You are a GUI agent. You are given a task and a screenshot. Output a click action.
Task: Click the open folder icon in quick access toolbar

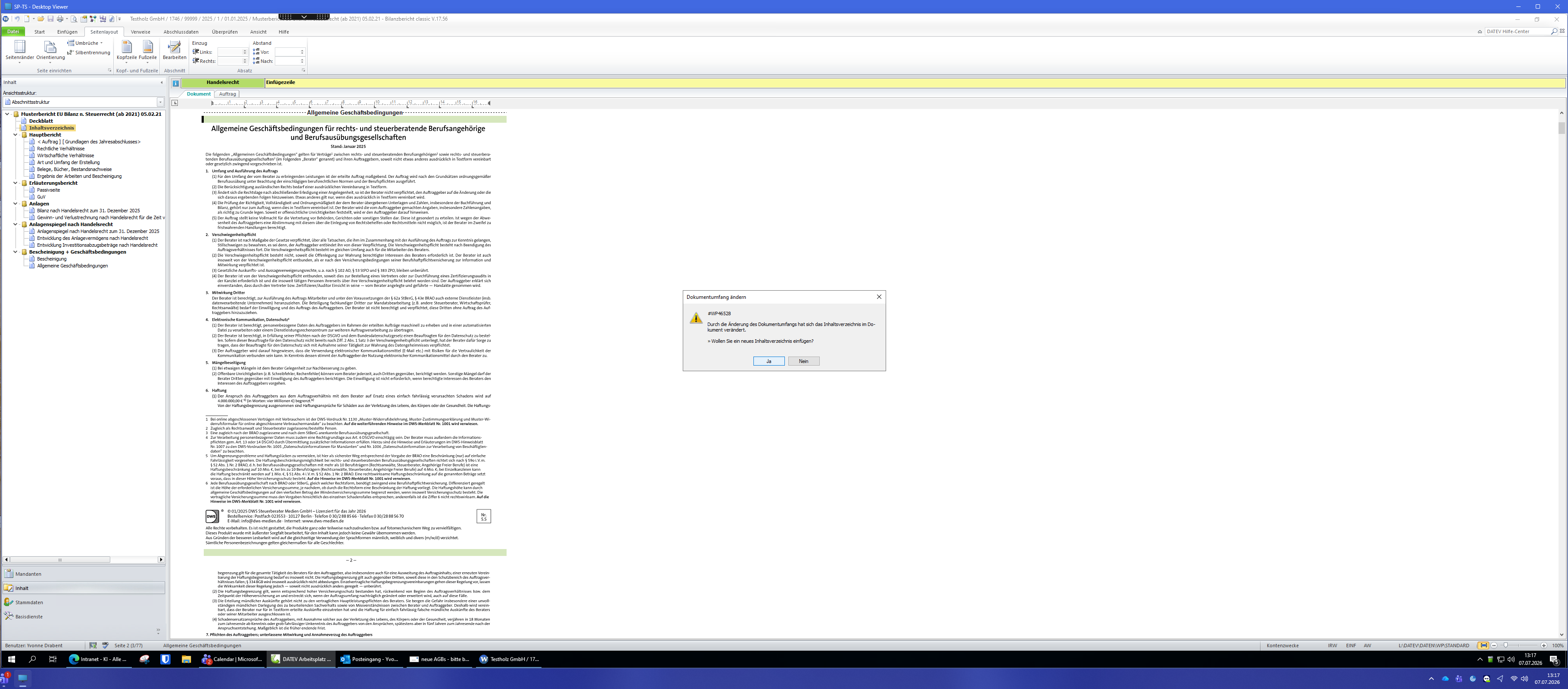pyautogui.click(x=41, y=19)
